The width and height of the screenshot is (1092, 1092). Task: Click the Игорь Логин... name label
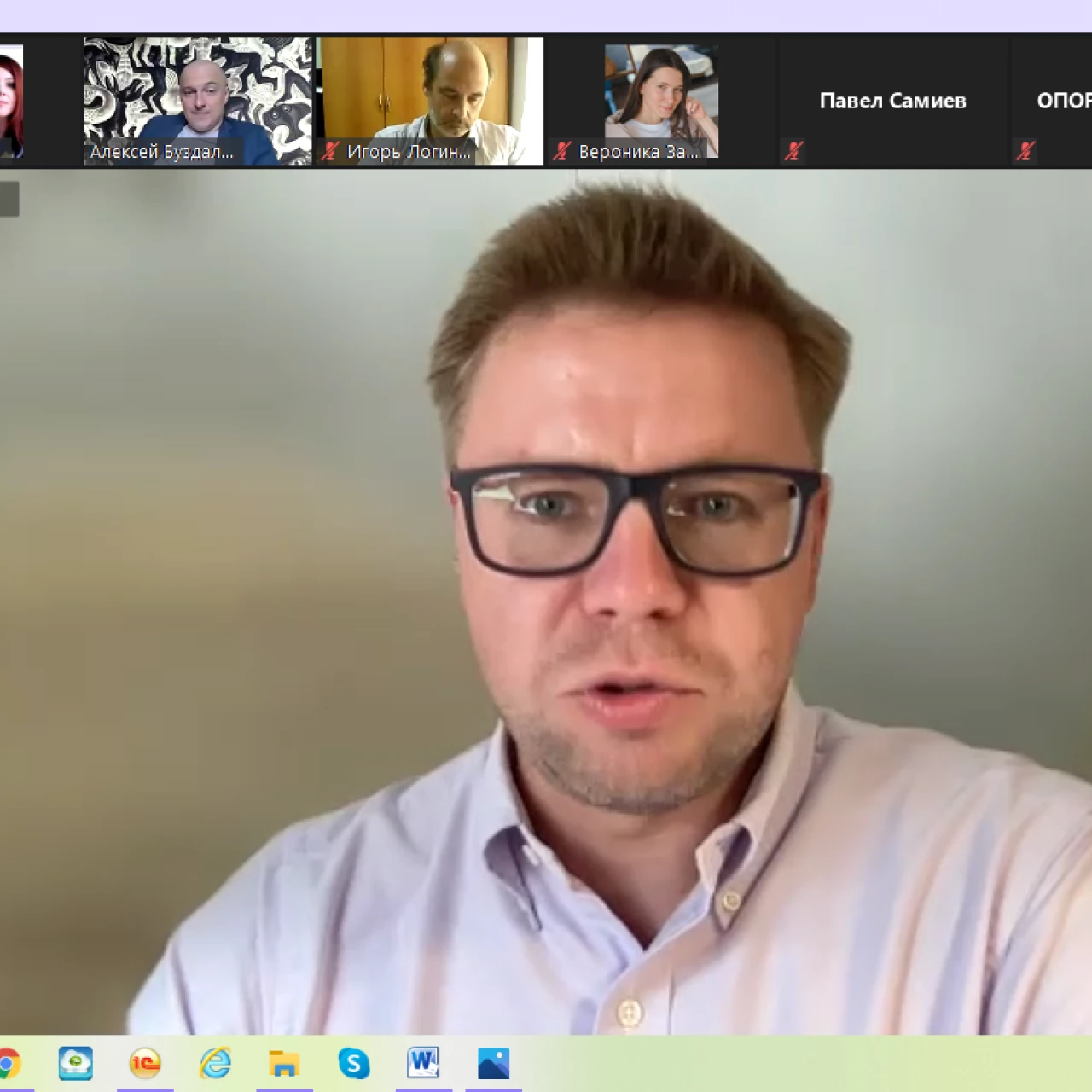pos(409,152)
